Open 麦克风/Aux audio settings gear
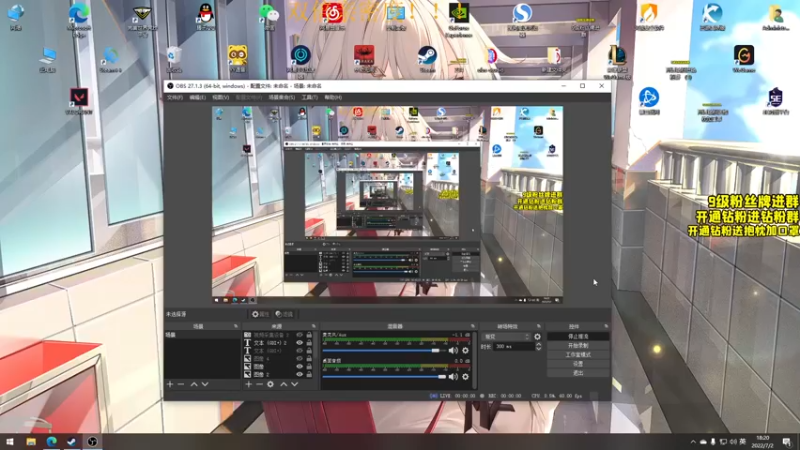Image resolution: width=800 pixels, height=450 pixels. point(465,351)
